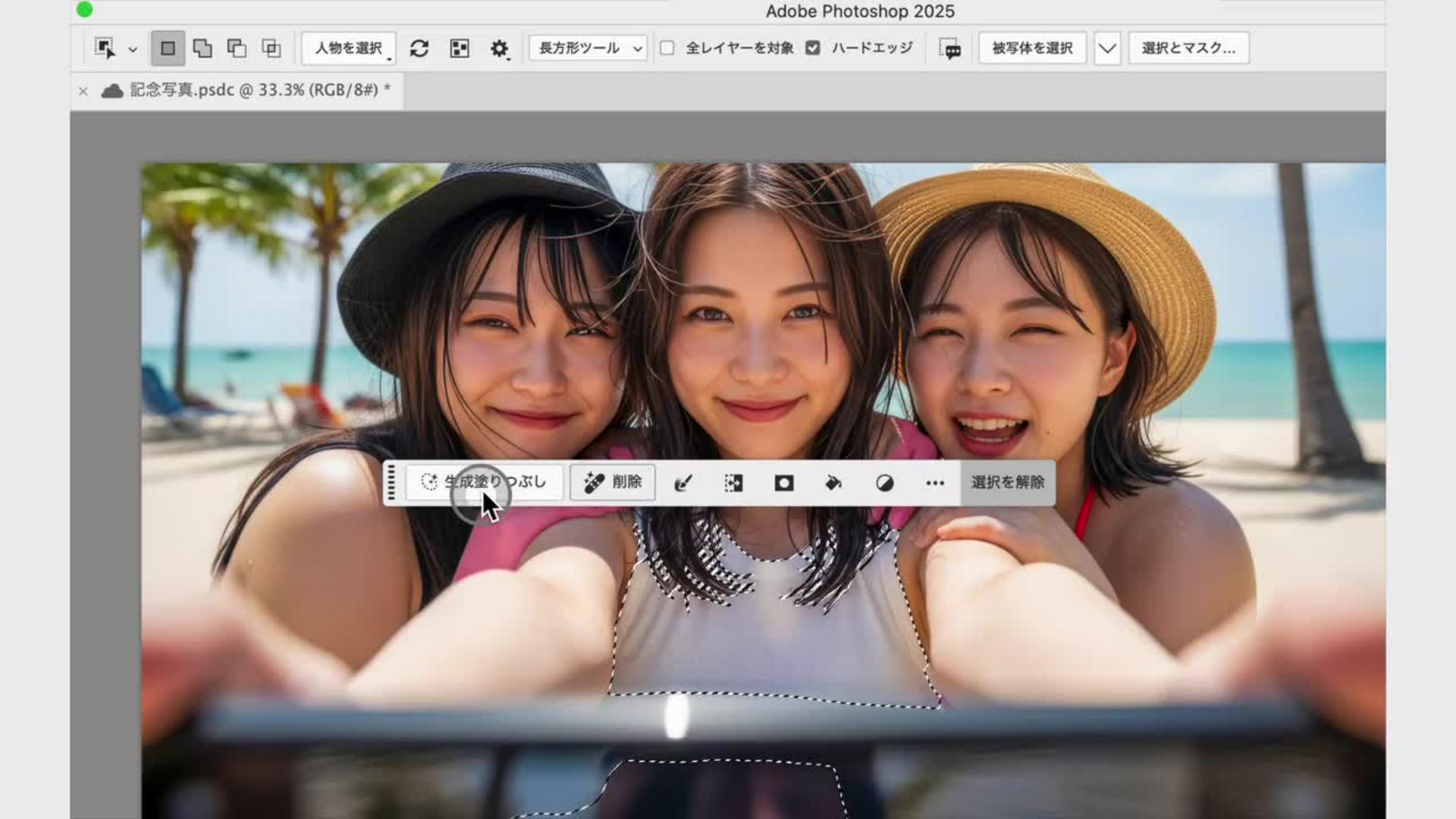Image resolution: width=1456 pixels, height=819 pixels.
Task: Enable 全レイヤーを対象 checkbox
Action: (x=667, y=48)
